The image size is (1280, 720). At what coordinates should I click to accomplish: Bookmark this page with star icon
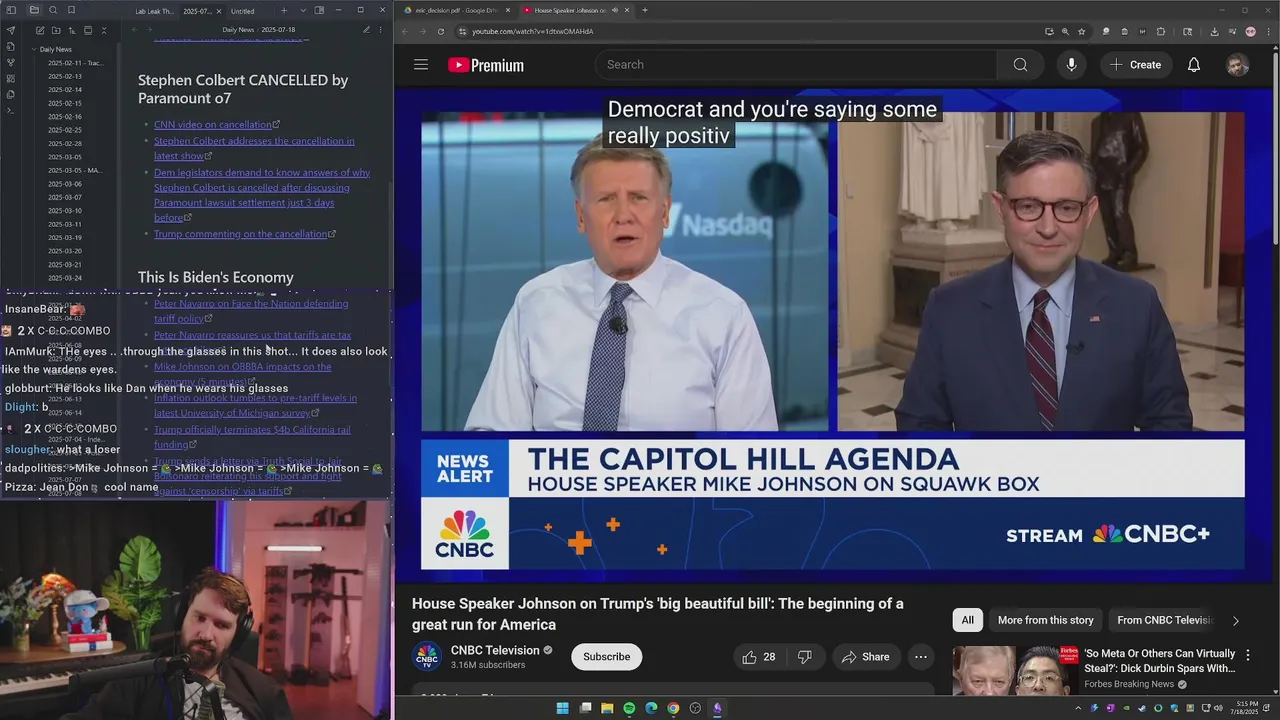(x=1081, y=31)
